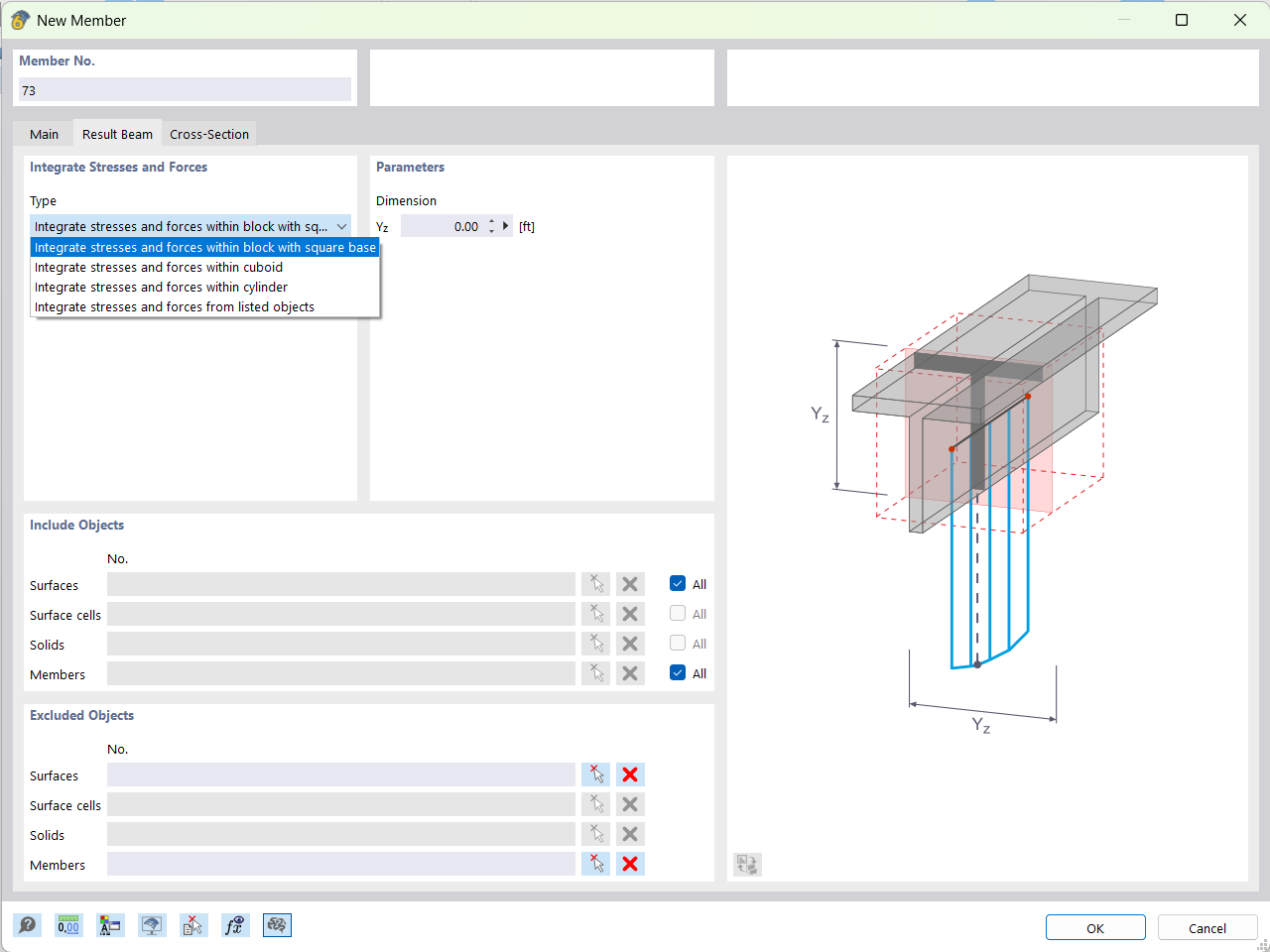The width and height of the screenshot is (1270, 952).
Task: Adjust the Yz dimension spinner arrows
Action: pos(491,226)
